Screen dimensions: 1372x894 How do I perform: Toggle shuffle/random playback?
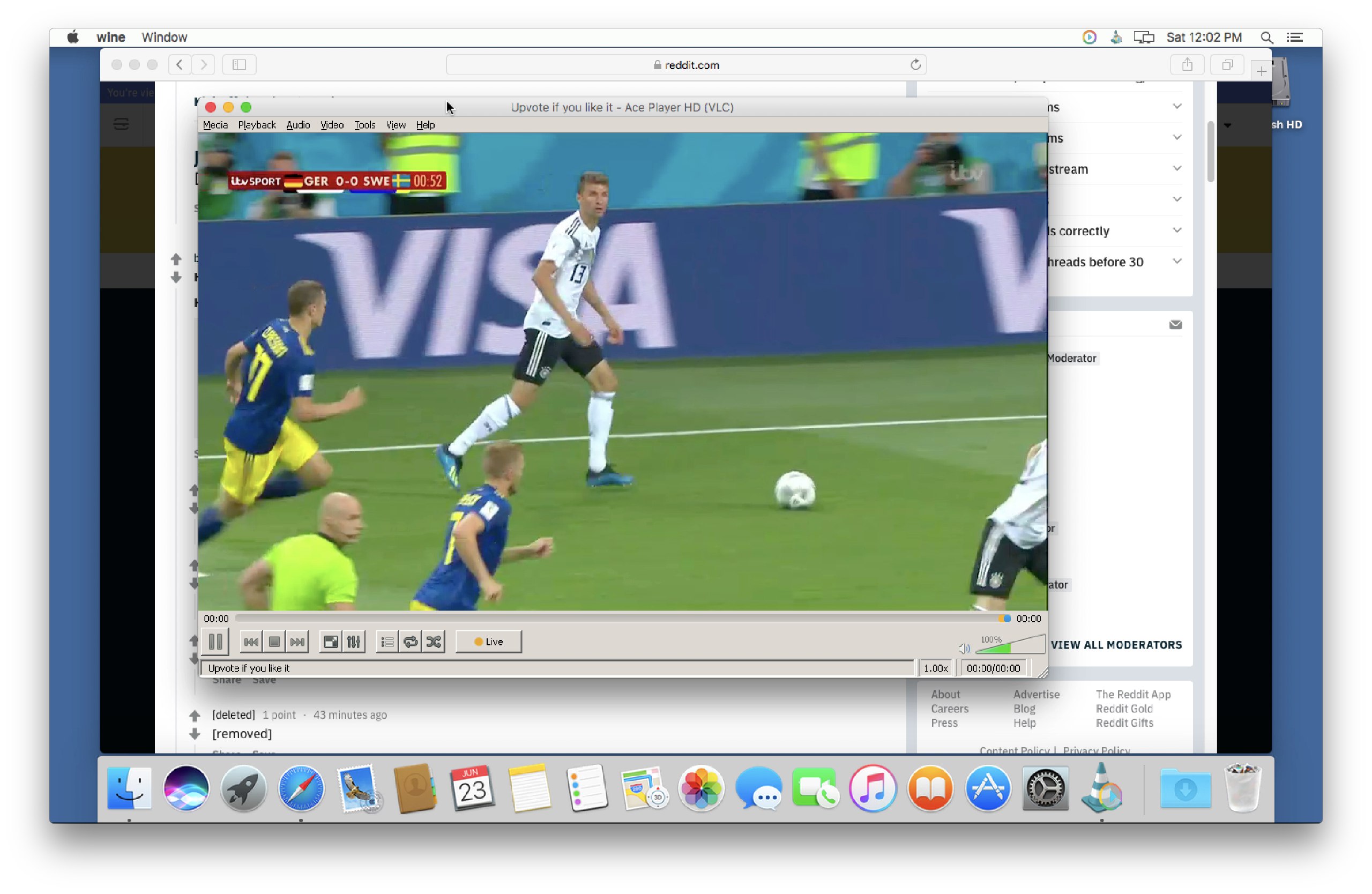click(x=434, y=642)
